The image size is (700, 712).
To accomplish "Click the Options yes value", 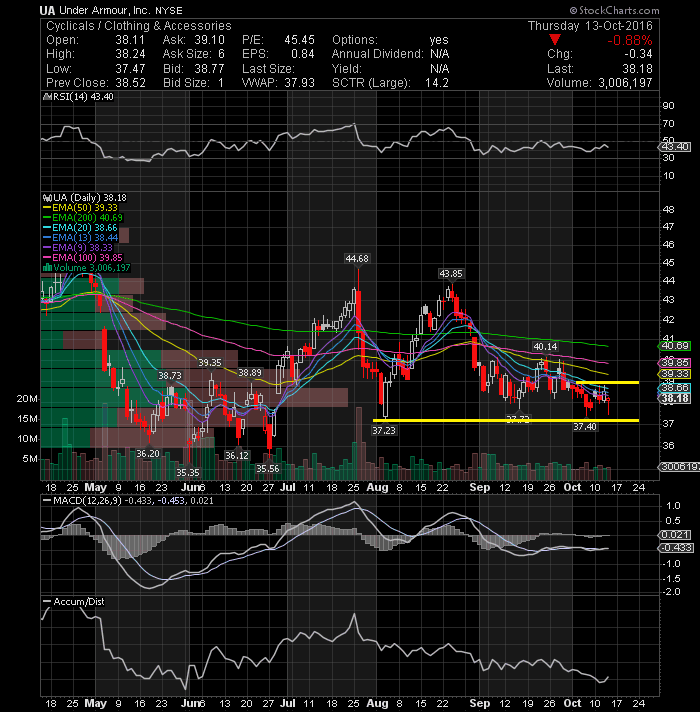I will (439, 40).
